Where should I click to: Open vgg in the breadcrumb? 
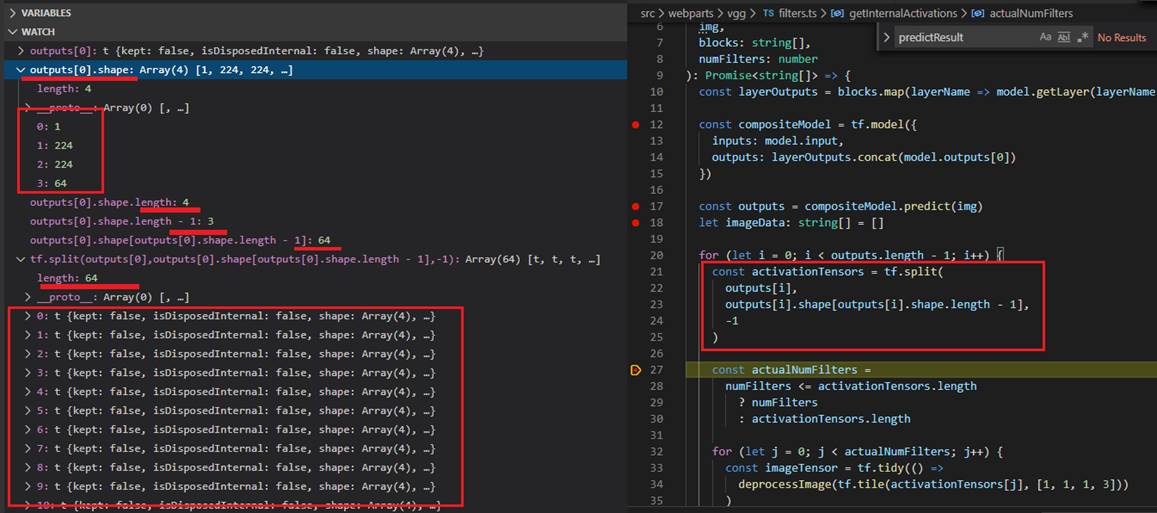pyautogui.click(x=736, y=13)
